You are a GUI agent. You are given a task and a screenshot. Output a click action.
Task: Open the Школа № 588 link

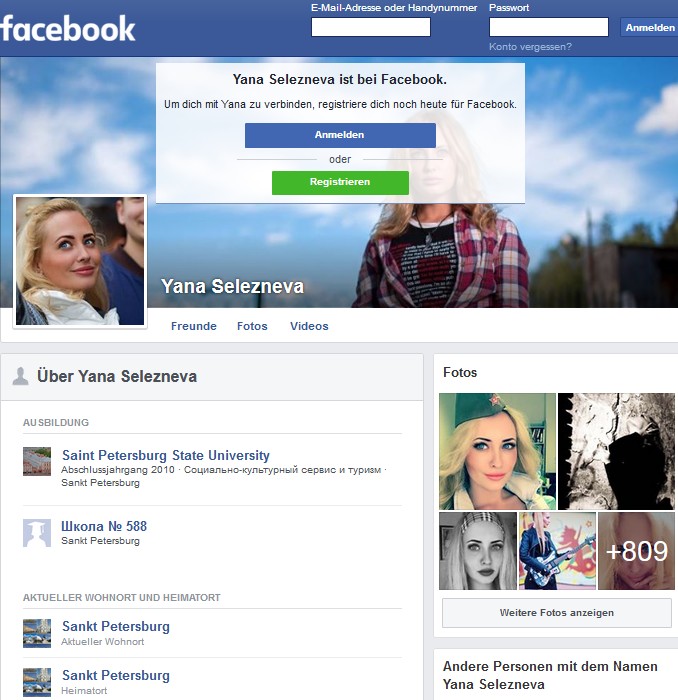(x=104, y=526)
